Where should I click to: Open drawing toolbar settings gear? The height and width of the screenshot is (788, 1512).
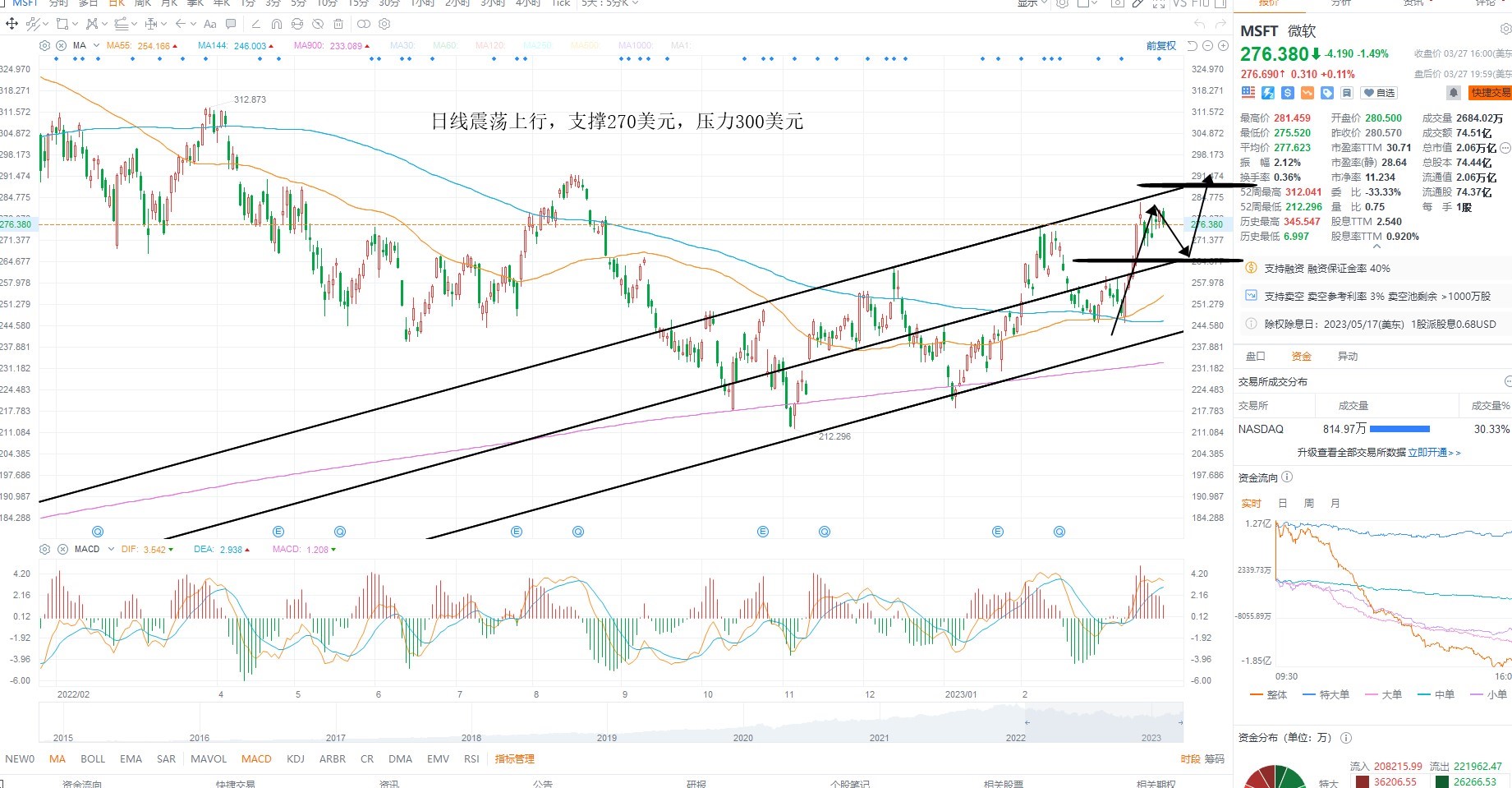tap(384, 24)
